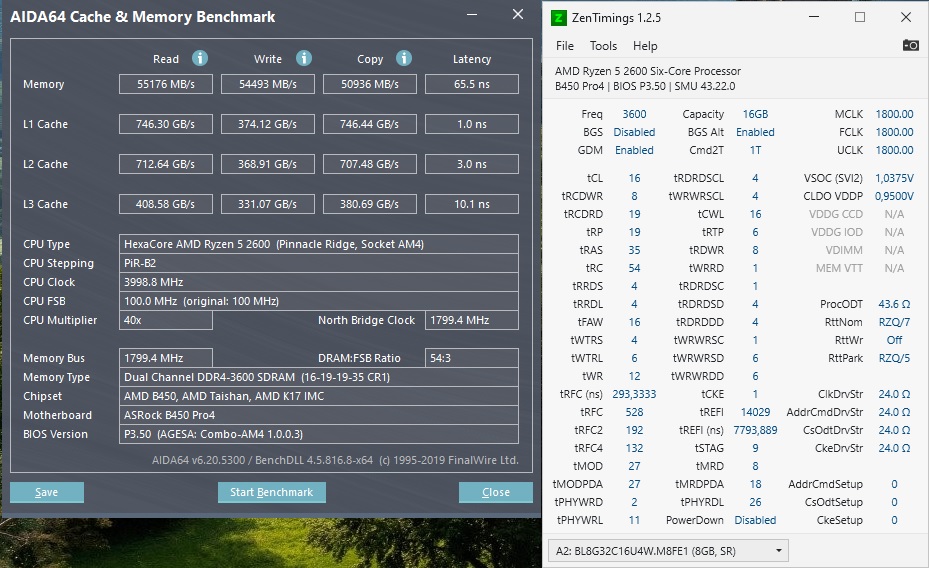
Task: Click BIOS Version field P3.50
Action: (319, 434)
